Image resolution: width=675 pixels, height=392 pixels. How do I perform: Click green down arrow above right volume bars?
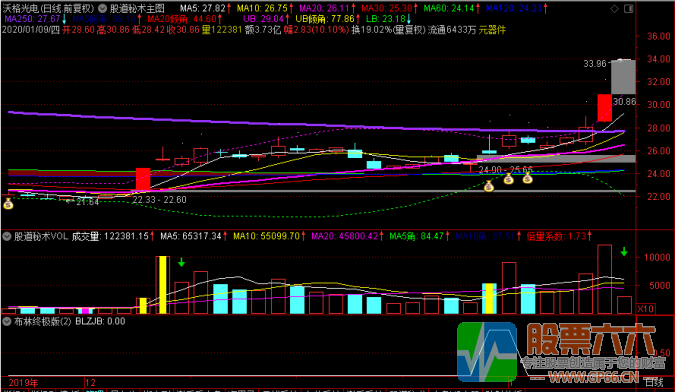(x=624, y=252)
